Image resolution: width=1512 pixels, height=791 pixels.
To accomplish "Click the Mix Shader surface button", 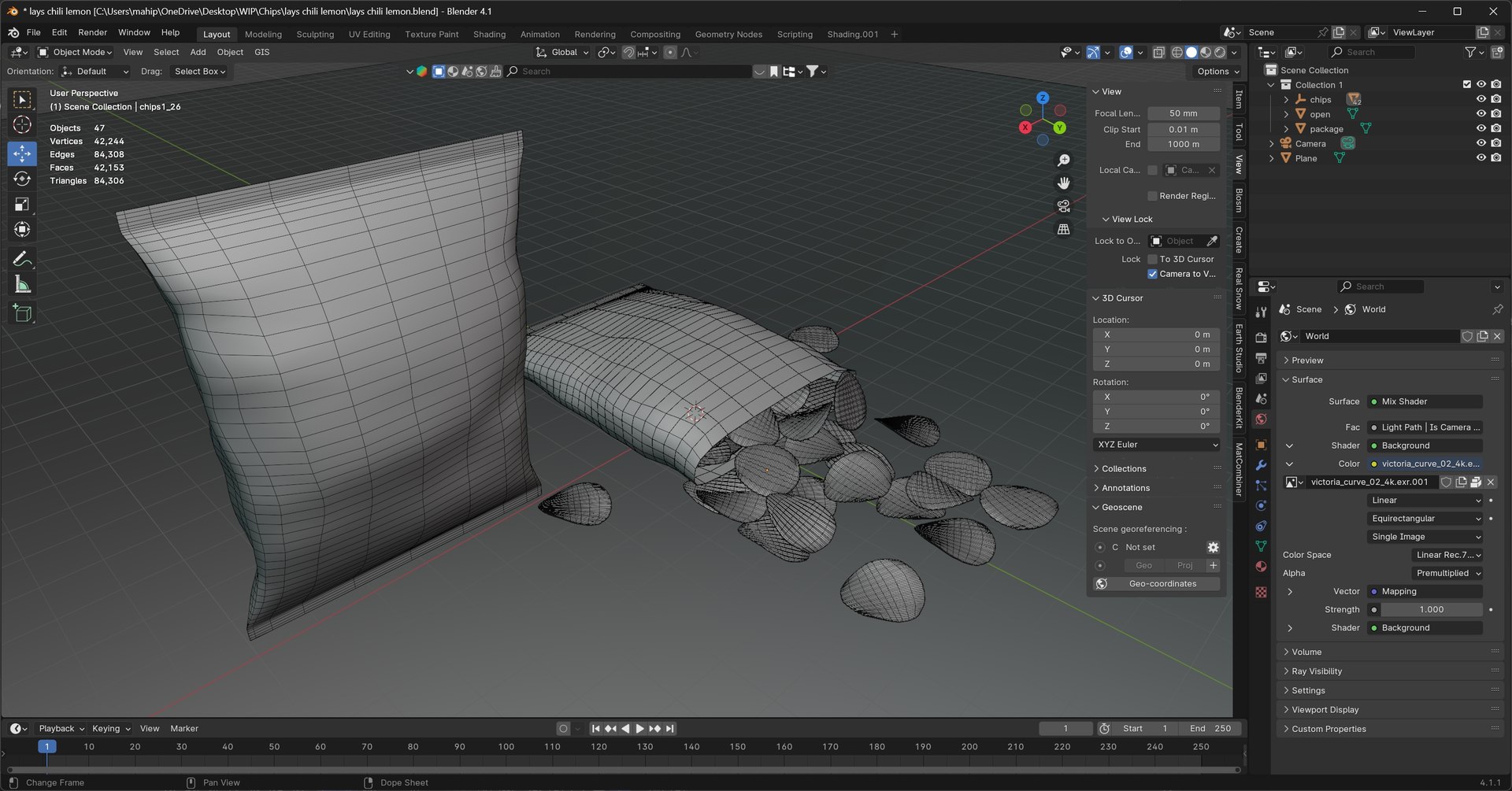I will coord(1425,401).
